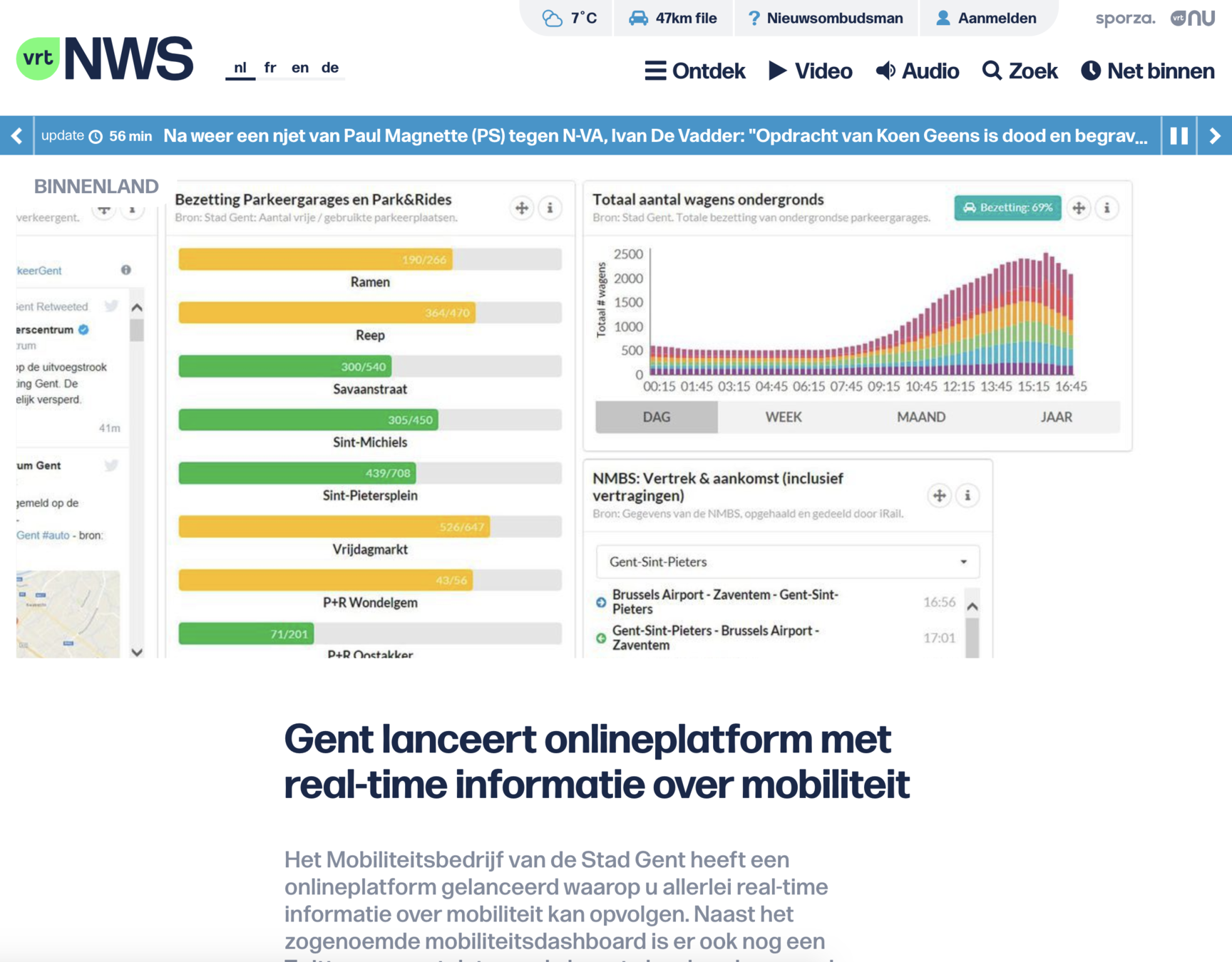Switch language to fr

[x=270, y=68]
